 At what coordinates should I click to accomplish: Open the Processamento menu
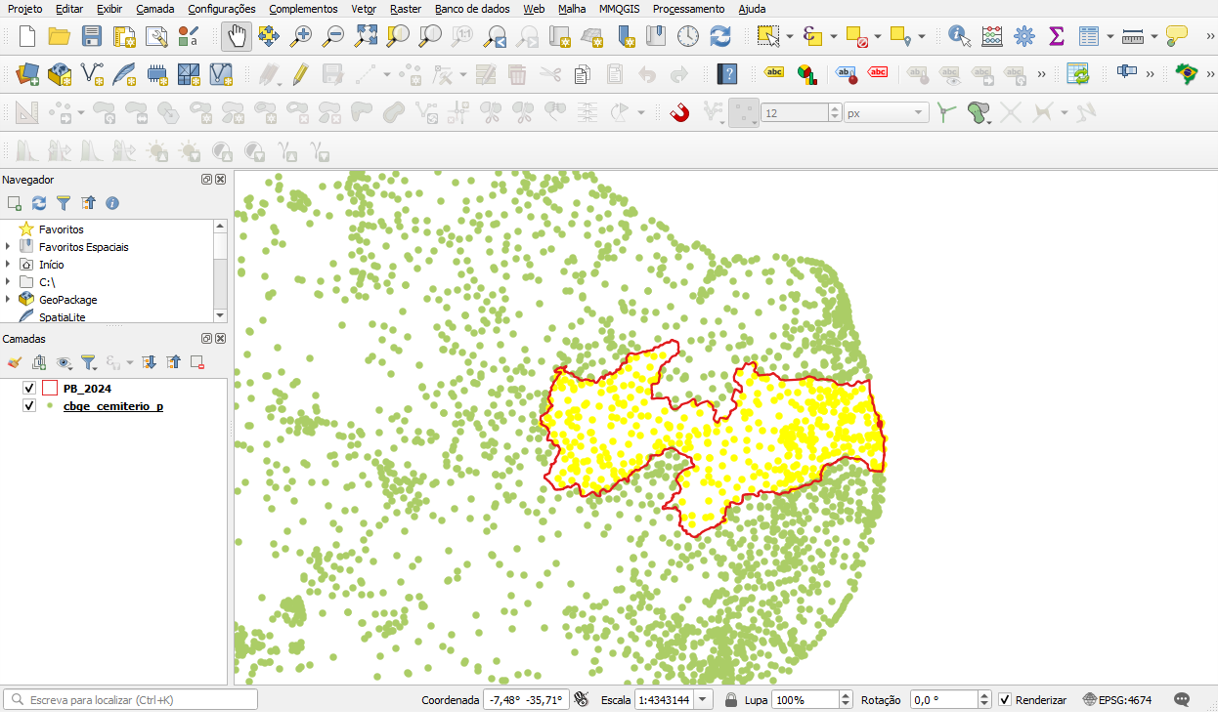pyautogui.click(x=688, y=9)
